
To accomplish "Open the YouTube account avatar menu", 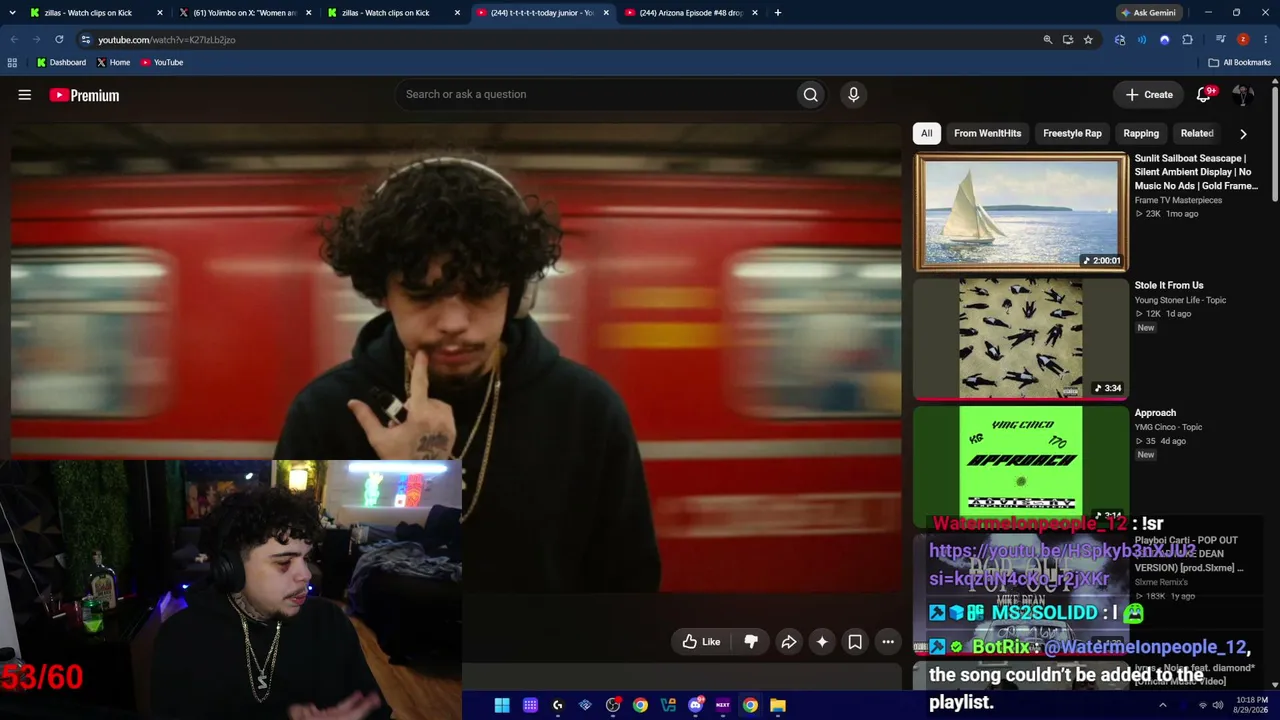I will [1243, 94].
